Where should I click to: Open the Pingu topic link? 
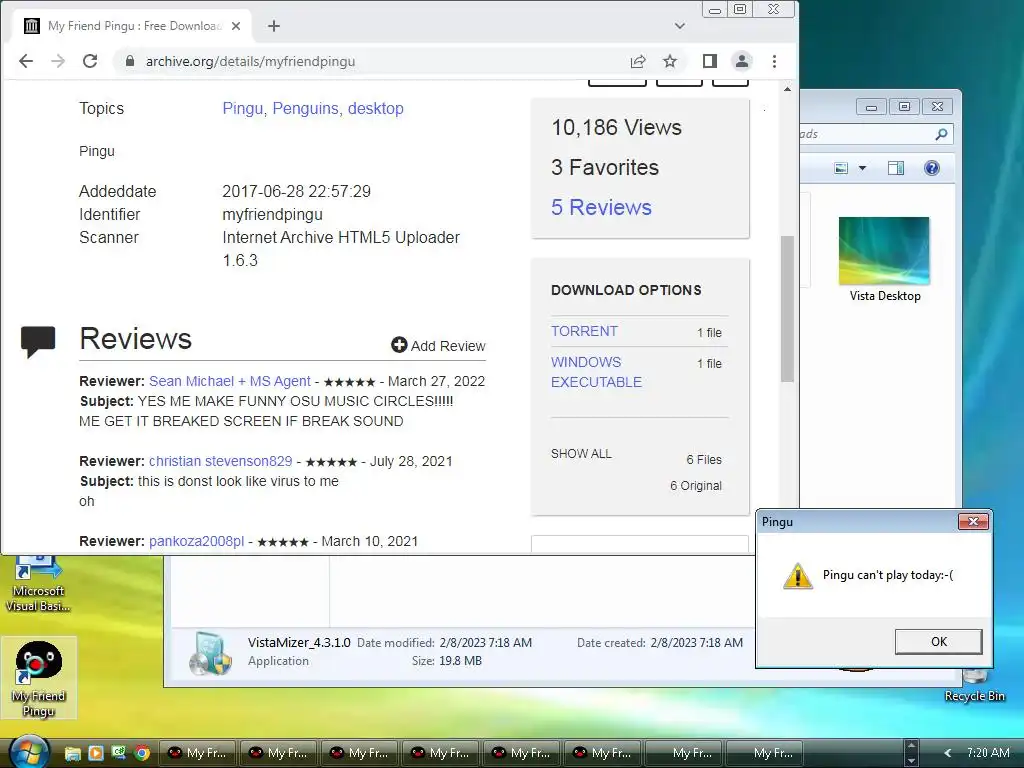pyautogui.click(x=242, y=108)
